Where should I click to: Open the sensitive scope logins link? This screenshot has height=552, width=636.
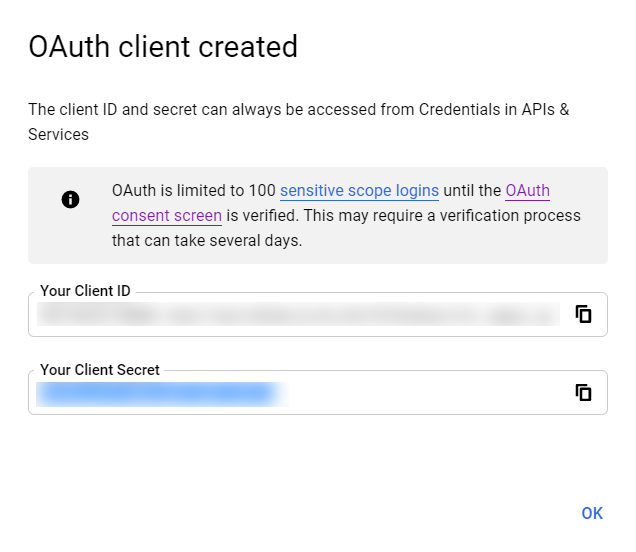click(x=359, y=190)
